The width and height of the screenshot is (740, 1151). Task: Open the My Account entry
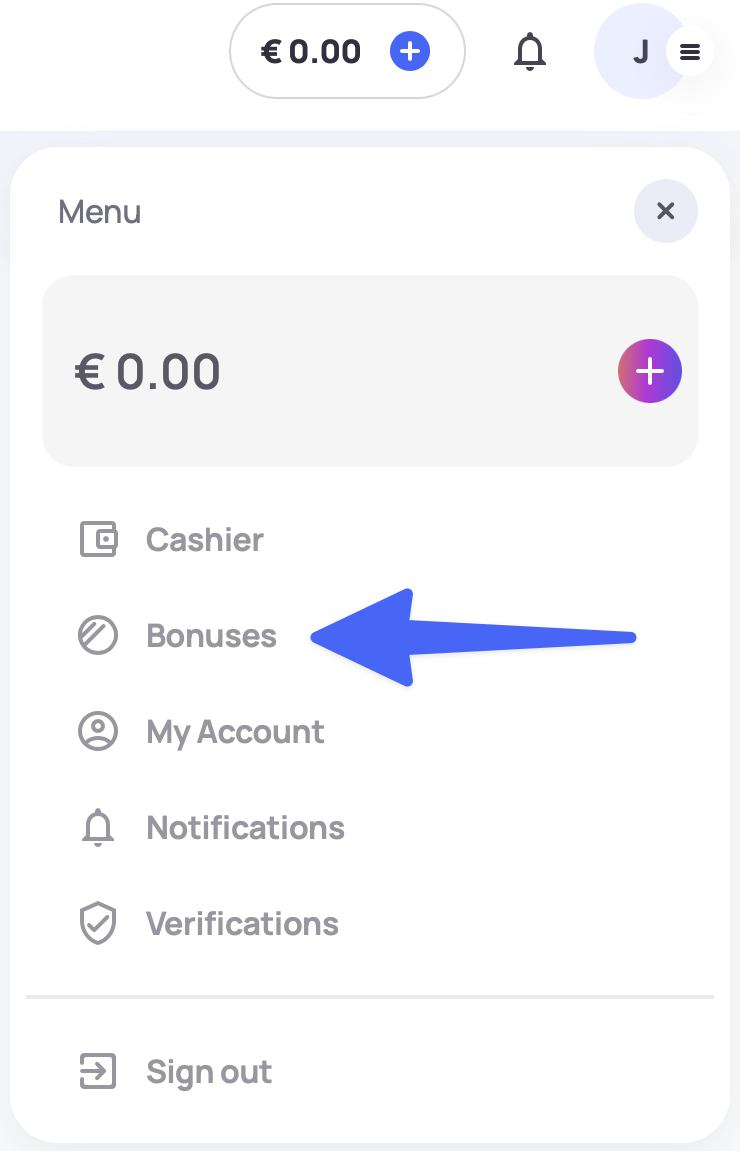[235, 732]
